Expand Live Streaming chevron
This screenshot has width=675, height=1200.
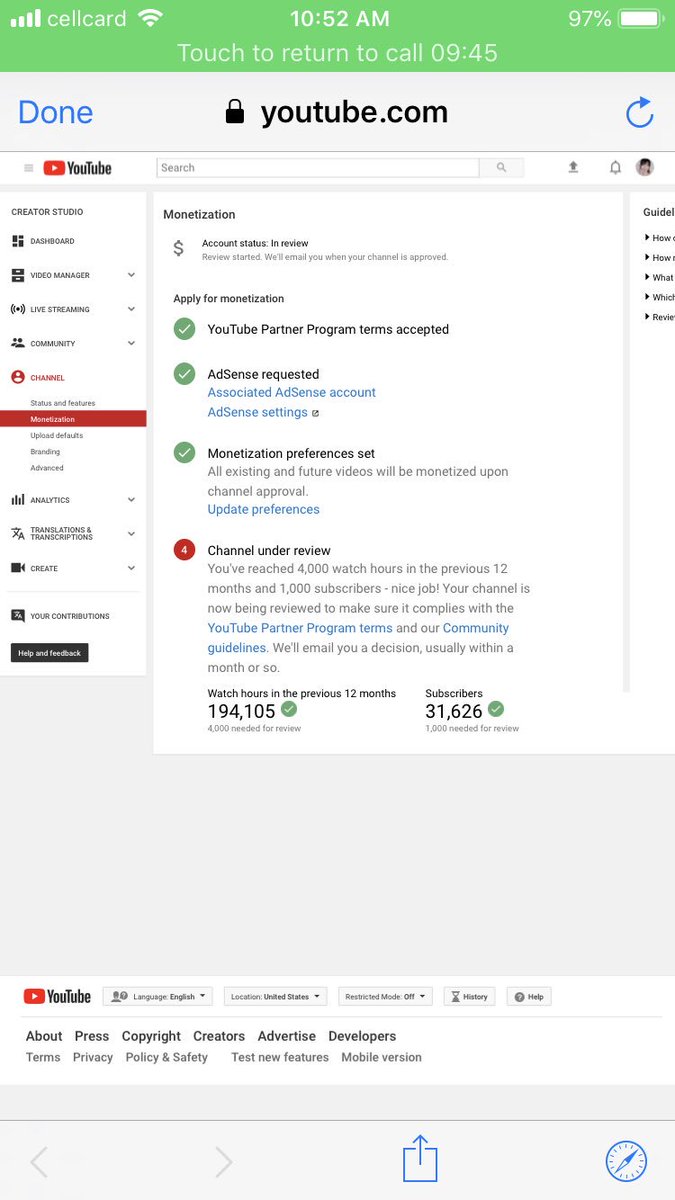click(x=131, y=309)
